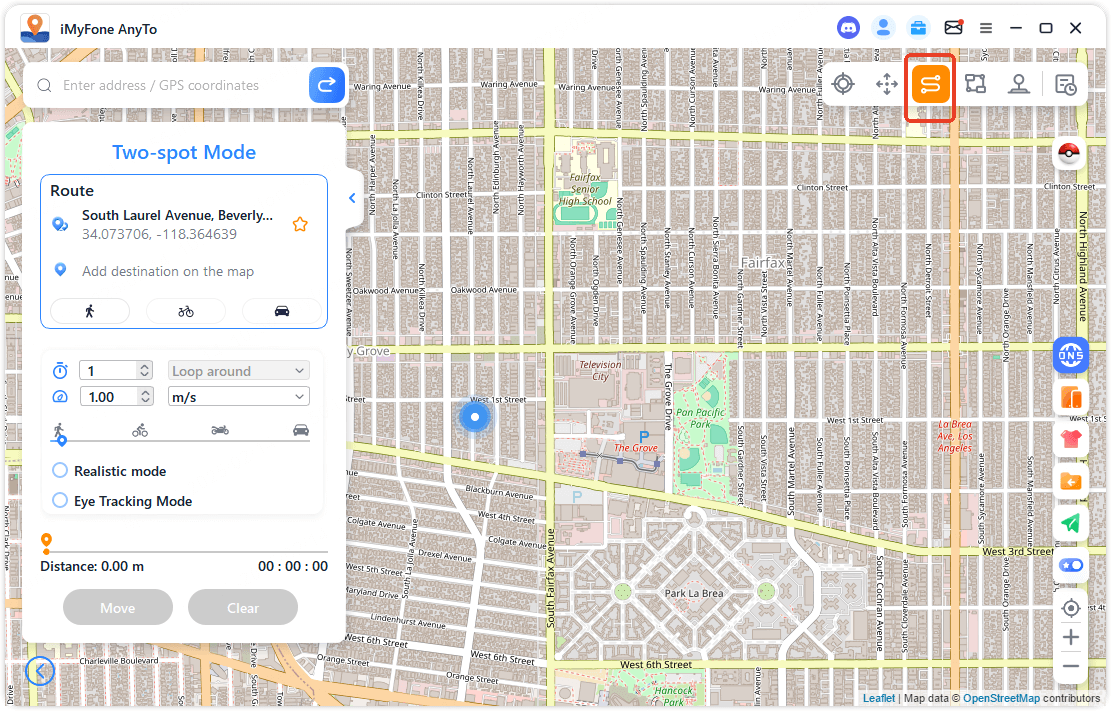Open the hamburger menu in title bar

(x=986, y=28)
